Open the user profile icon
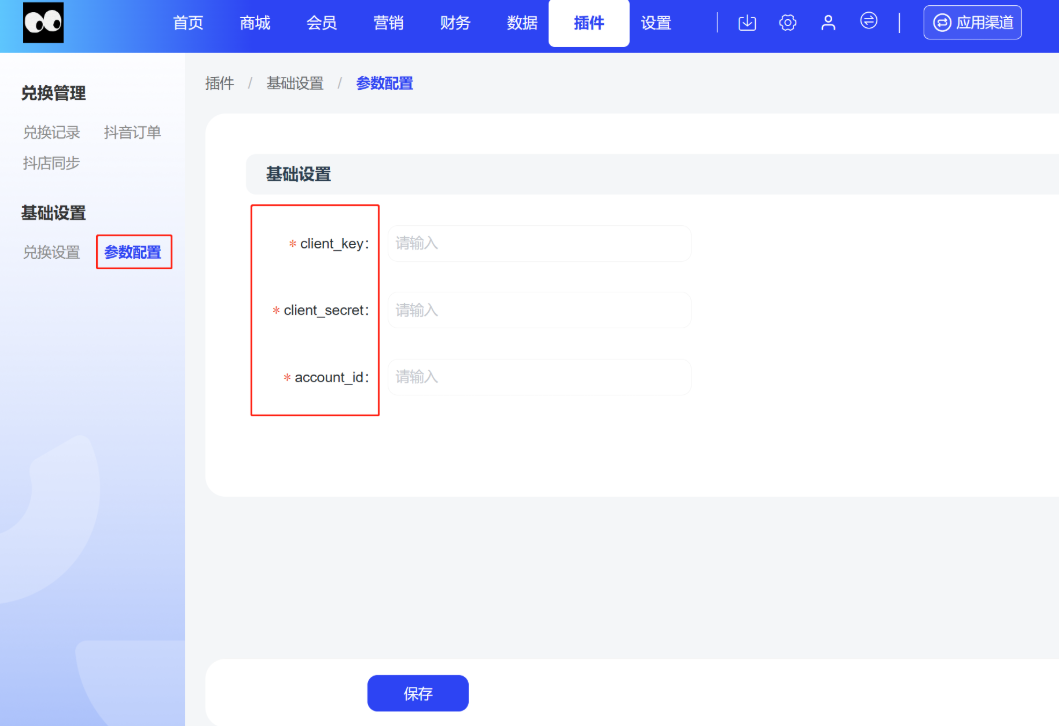Image resolution: width=1059 pixels, height=726 pixels. click(828, 23)
